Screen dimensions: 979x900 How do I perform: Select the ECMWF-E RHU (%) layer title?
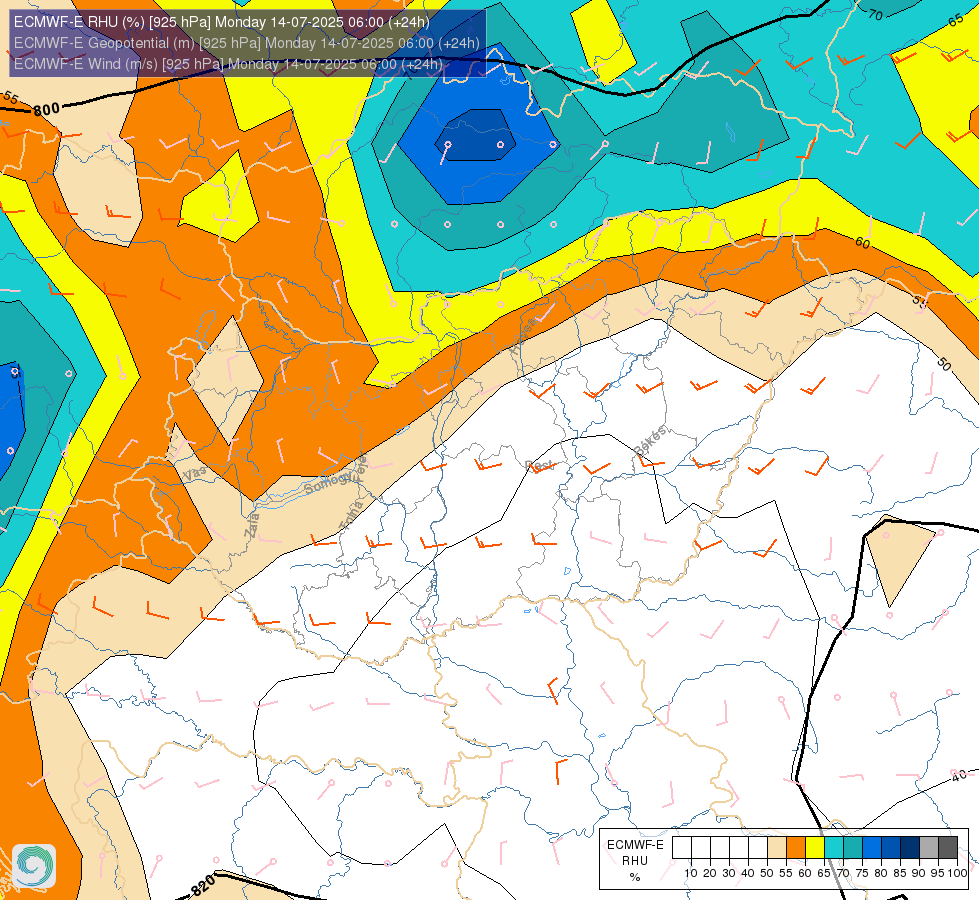(222, 22)
